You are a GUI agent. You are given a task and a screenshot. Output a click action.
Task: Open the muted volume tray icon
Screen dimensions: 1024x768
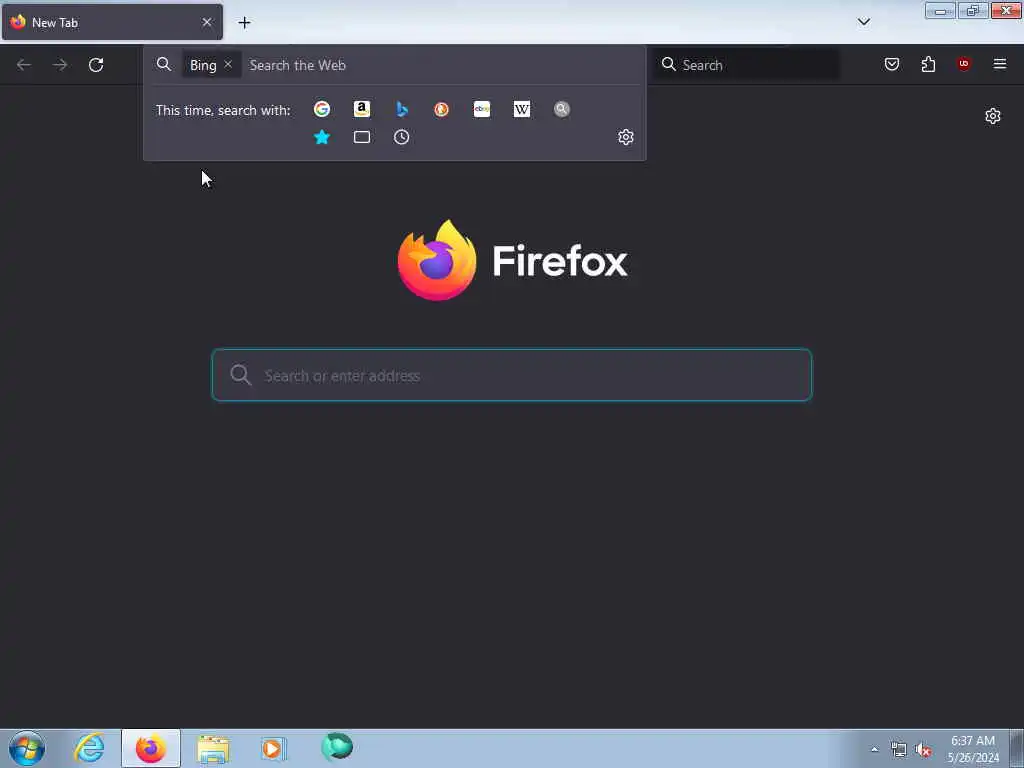point(923,750)
